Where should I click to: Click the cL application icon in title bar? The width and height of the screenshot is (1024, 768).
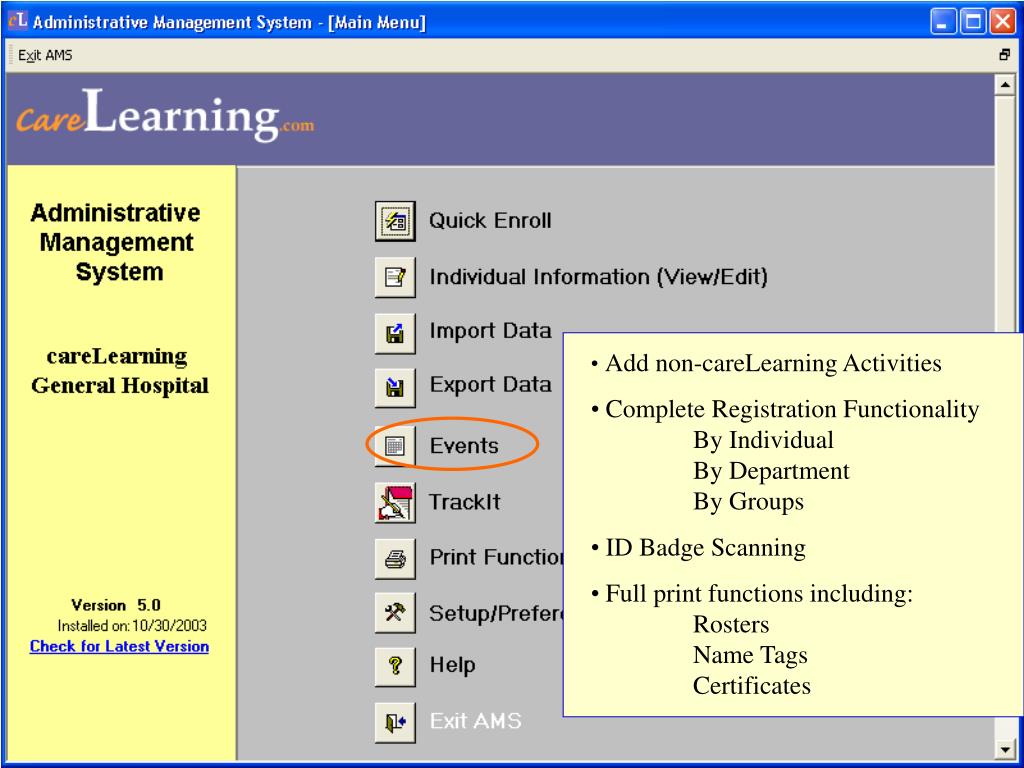[x=18, y=22]
